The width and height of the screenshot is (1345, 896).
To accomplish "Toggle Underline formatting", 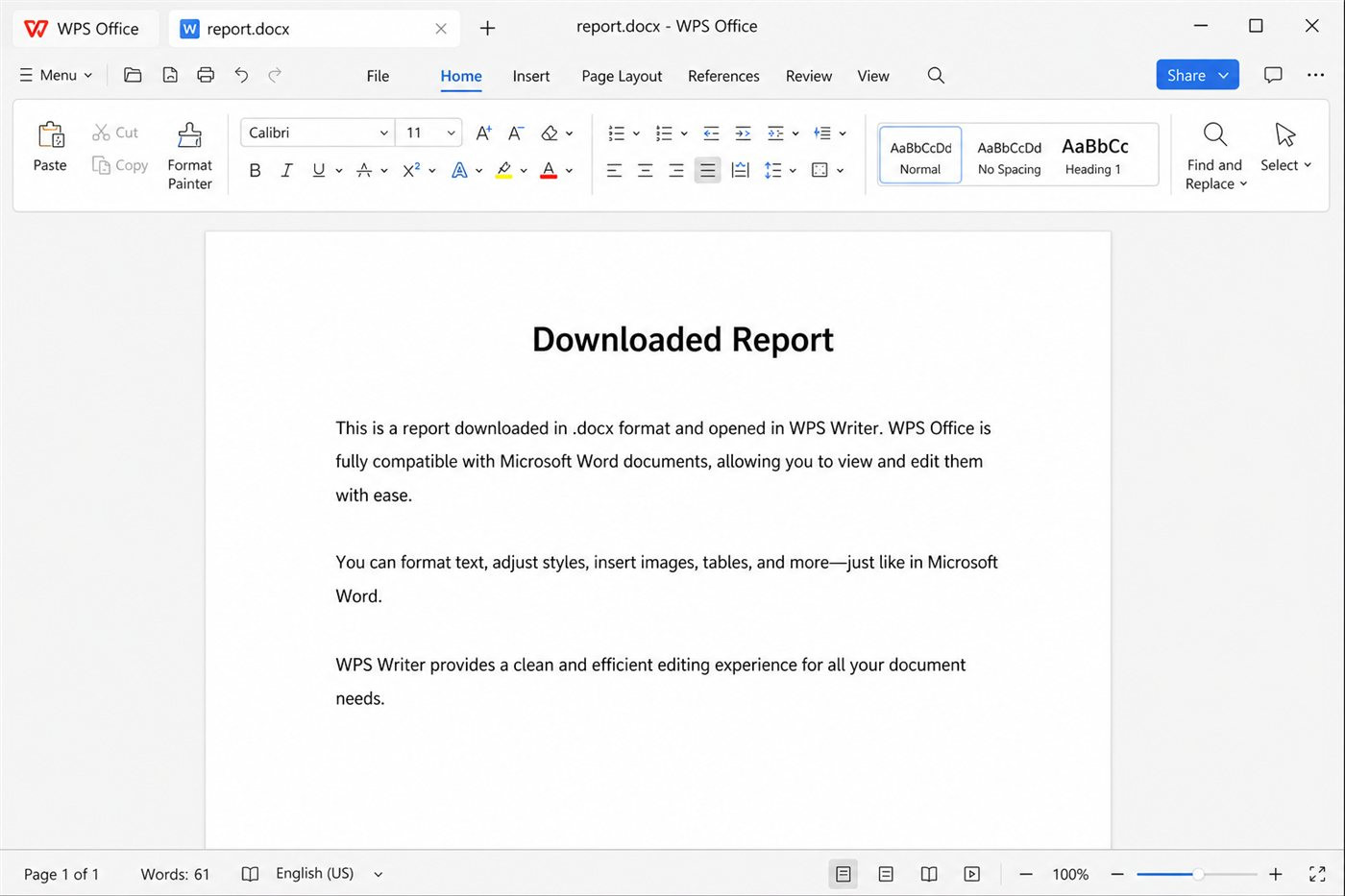I will click(318, 170).
